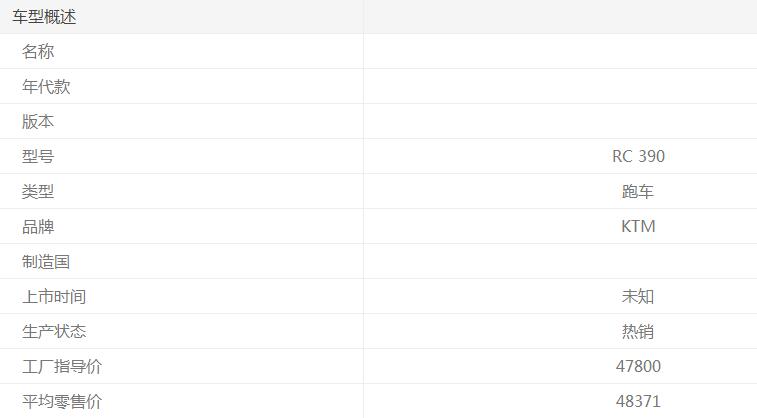
Task: Select the 跑车 type value
Action: (638, 192)
